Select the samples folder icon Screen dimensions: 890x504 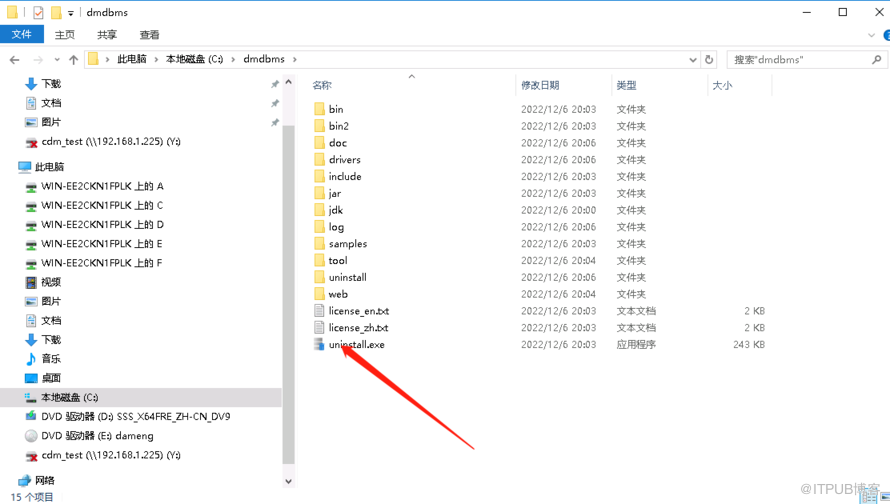(320, 243)
